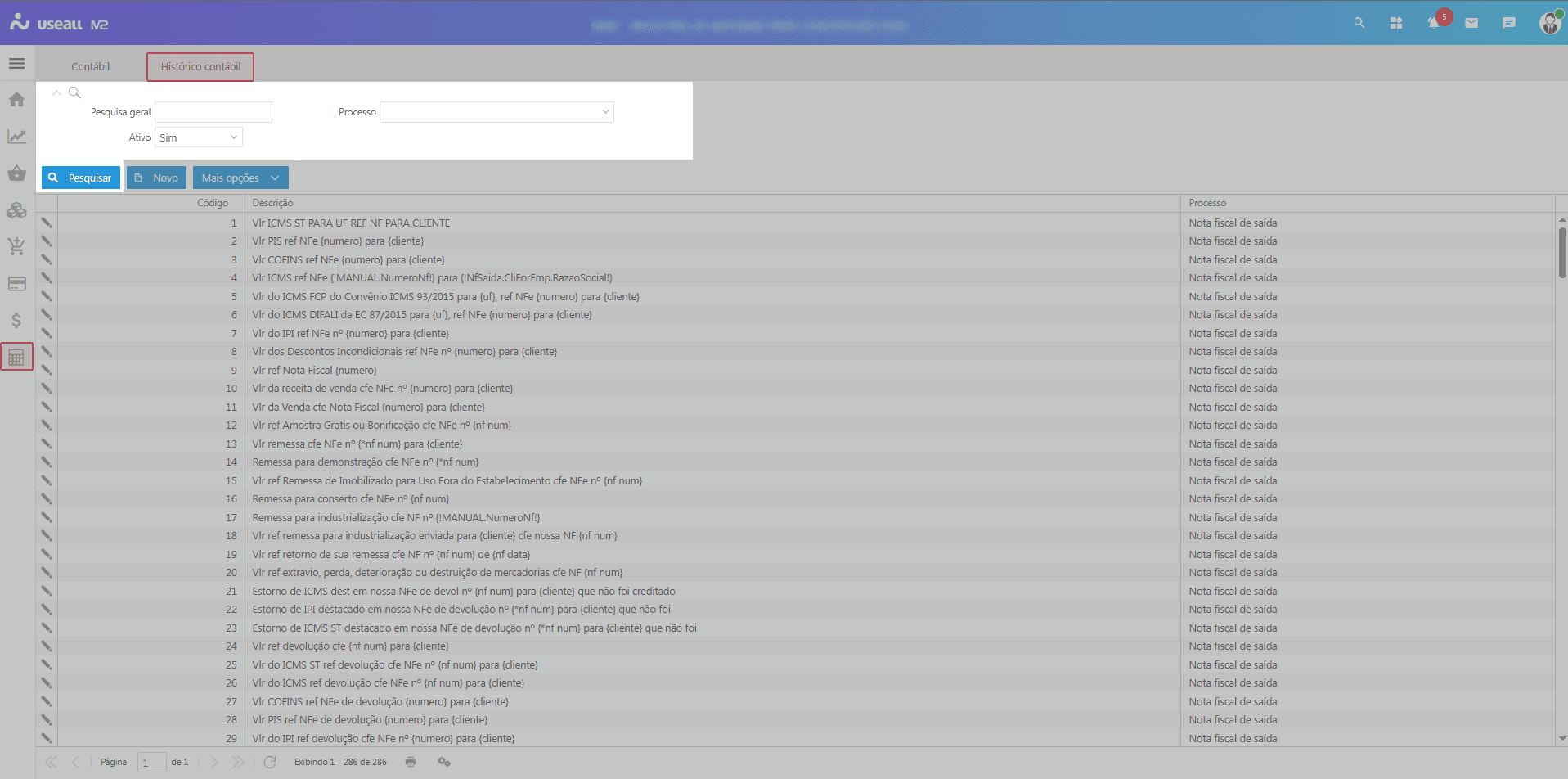Click the calculator icon in the sidebar
The image size is (1568, 779).
tap(16, 357)
